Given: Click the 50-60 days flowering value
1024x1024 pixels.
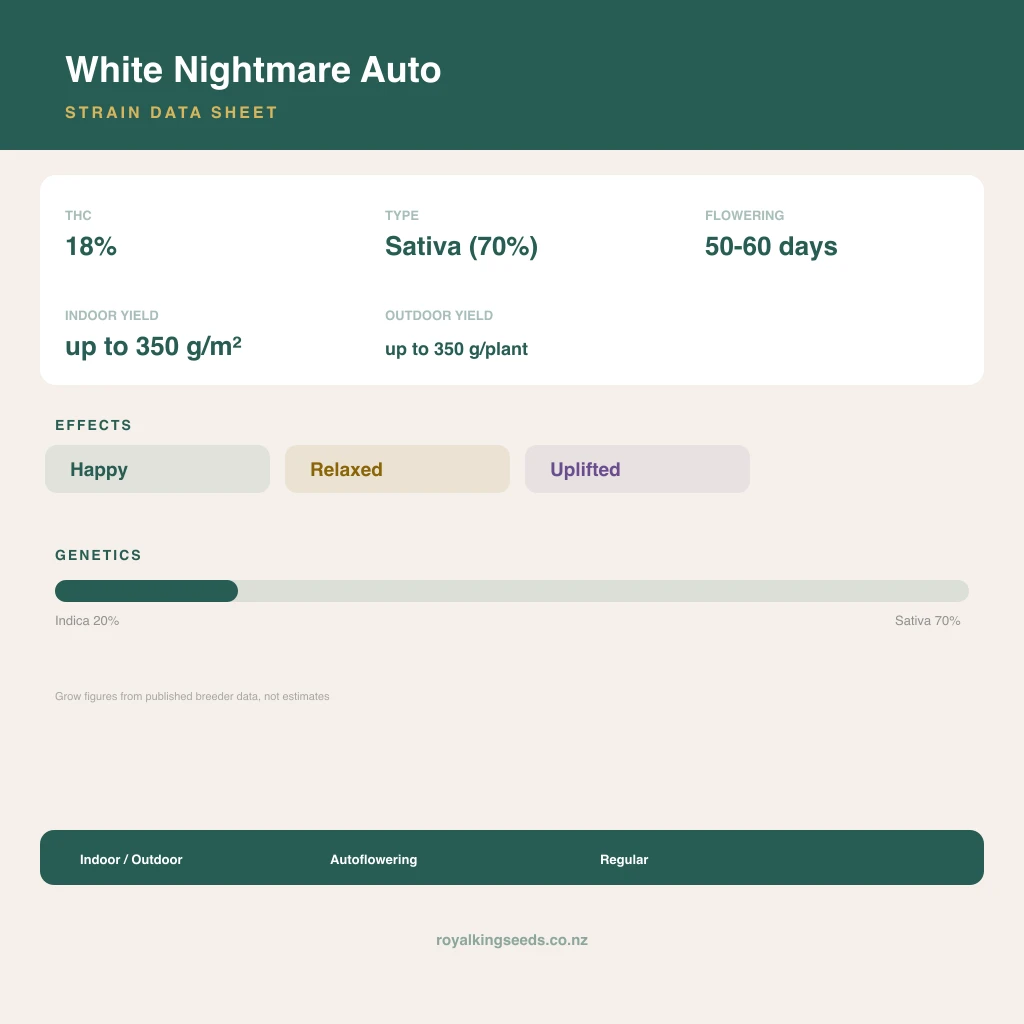Looking at the screenshot, I should 771,246.
